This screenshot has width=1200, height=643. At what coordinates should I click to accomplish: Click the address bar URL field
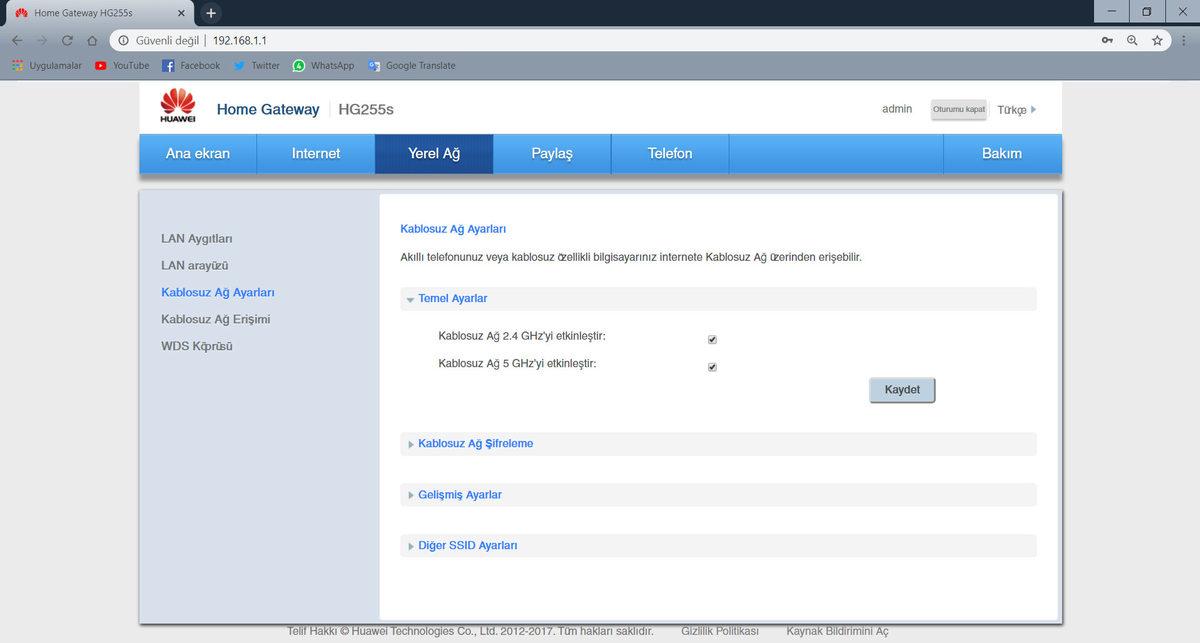tap(600, 40)
